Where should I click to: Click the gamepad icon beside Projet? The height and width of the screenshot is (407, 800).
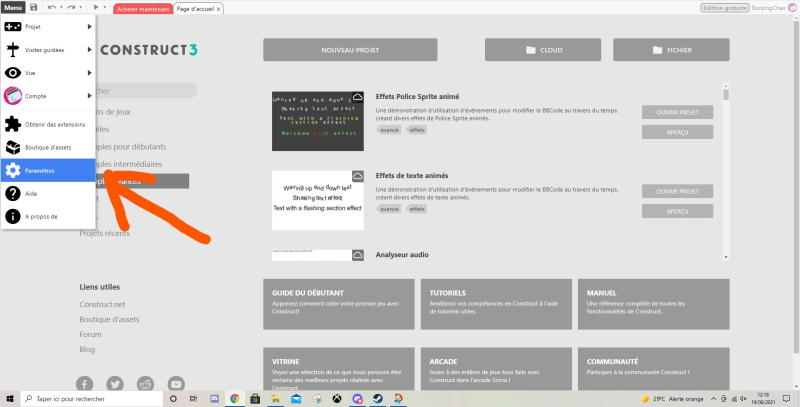click(13, 27)
